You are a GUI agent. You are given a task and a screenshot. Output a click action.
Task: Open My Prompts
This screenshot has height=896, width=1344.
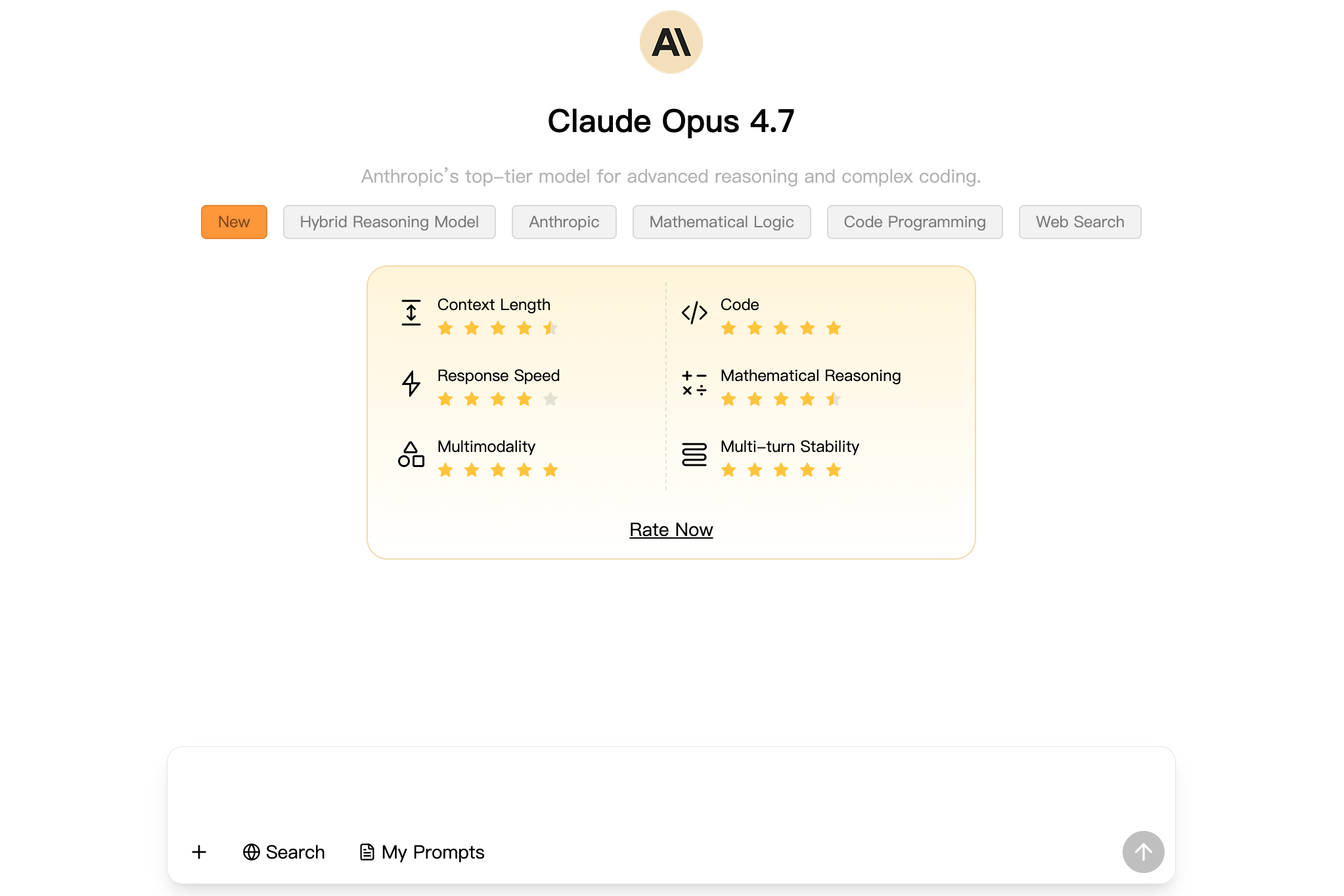[422, 852]
